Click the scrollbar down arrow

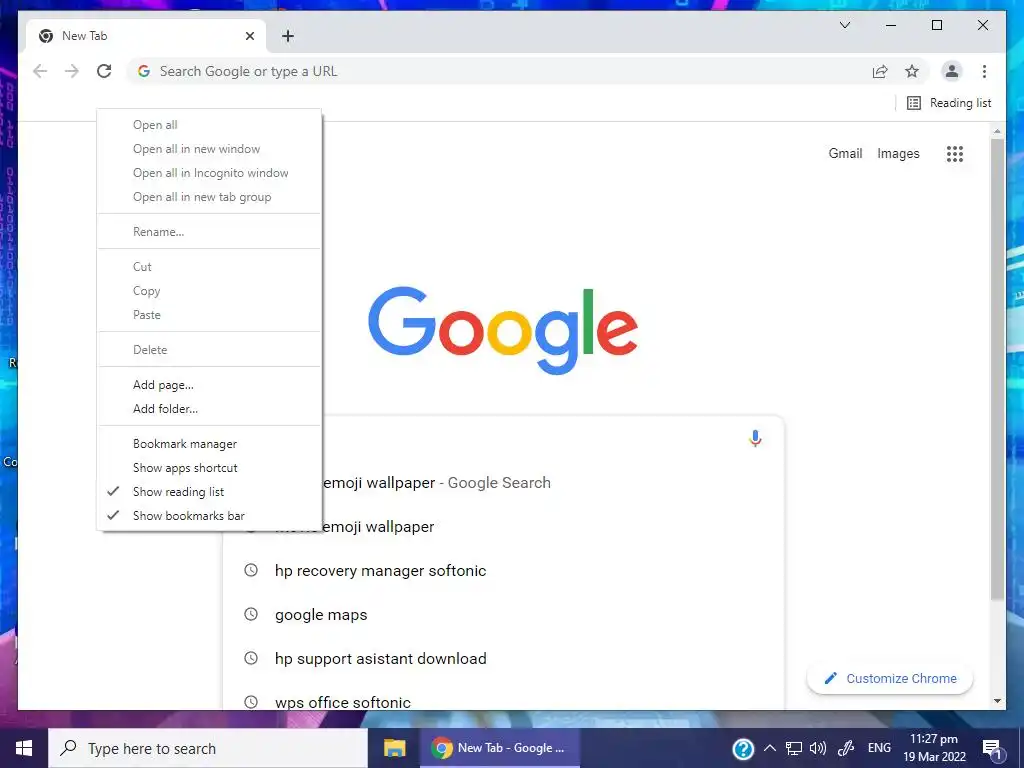(x=997, y=701)
